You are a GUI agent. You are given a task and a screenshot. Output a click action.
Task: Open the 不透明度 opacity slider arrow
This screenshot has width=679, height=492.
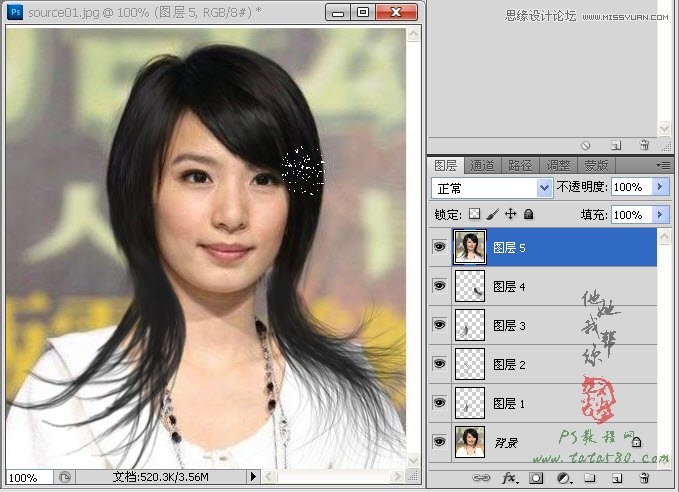[660, 187]
